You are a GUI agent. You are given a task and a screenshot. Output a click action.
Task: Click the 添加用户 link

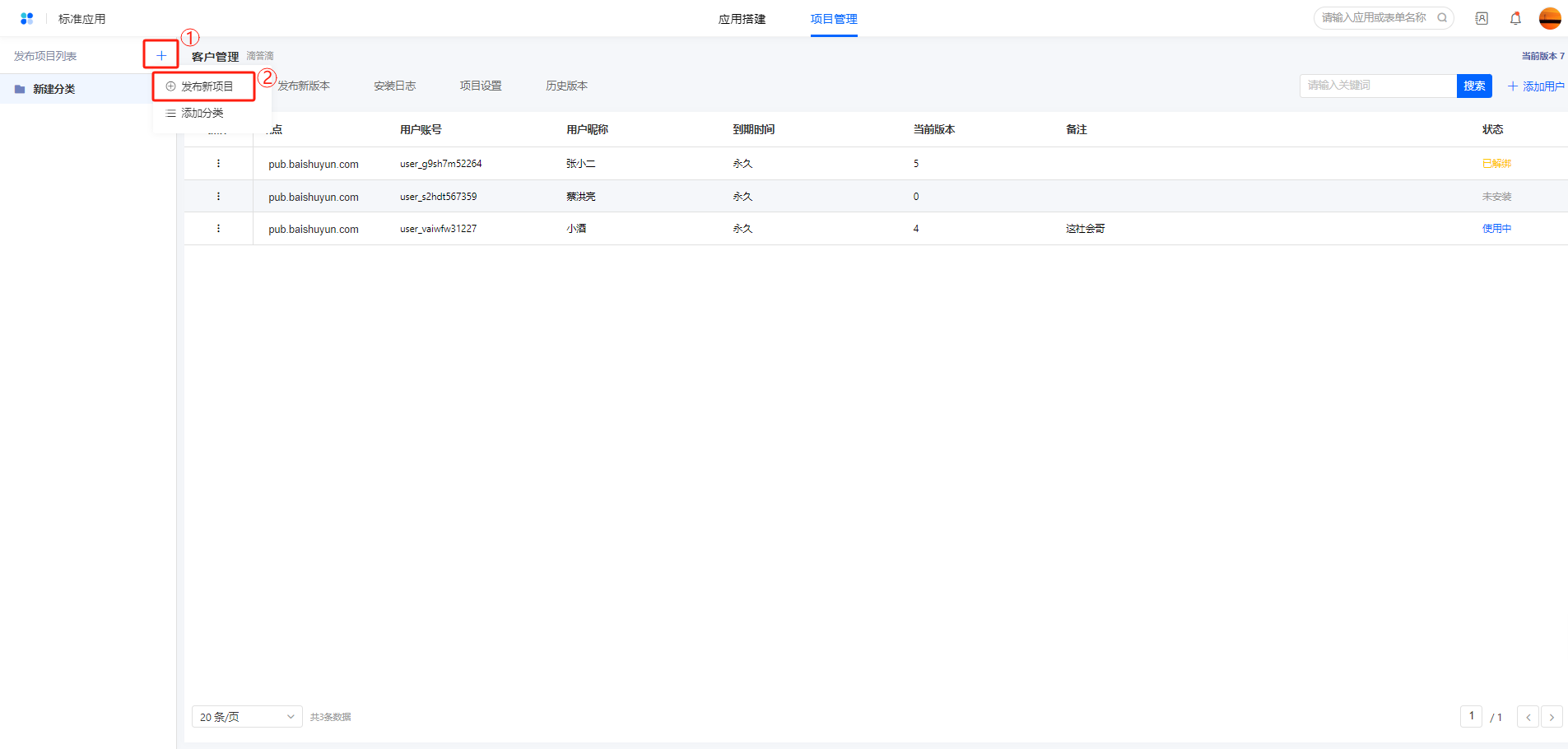(1536, 86)
